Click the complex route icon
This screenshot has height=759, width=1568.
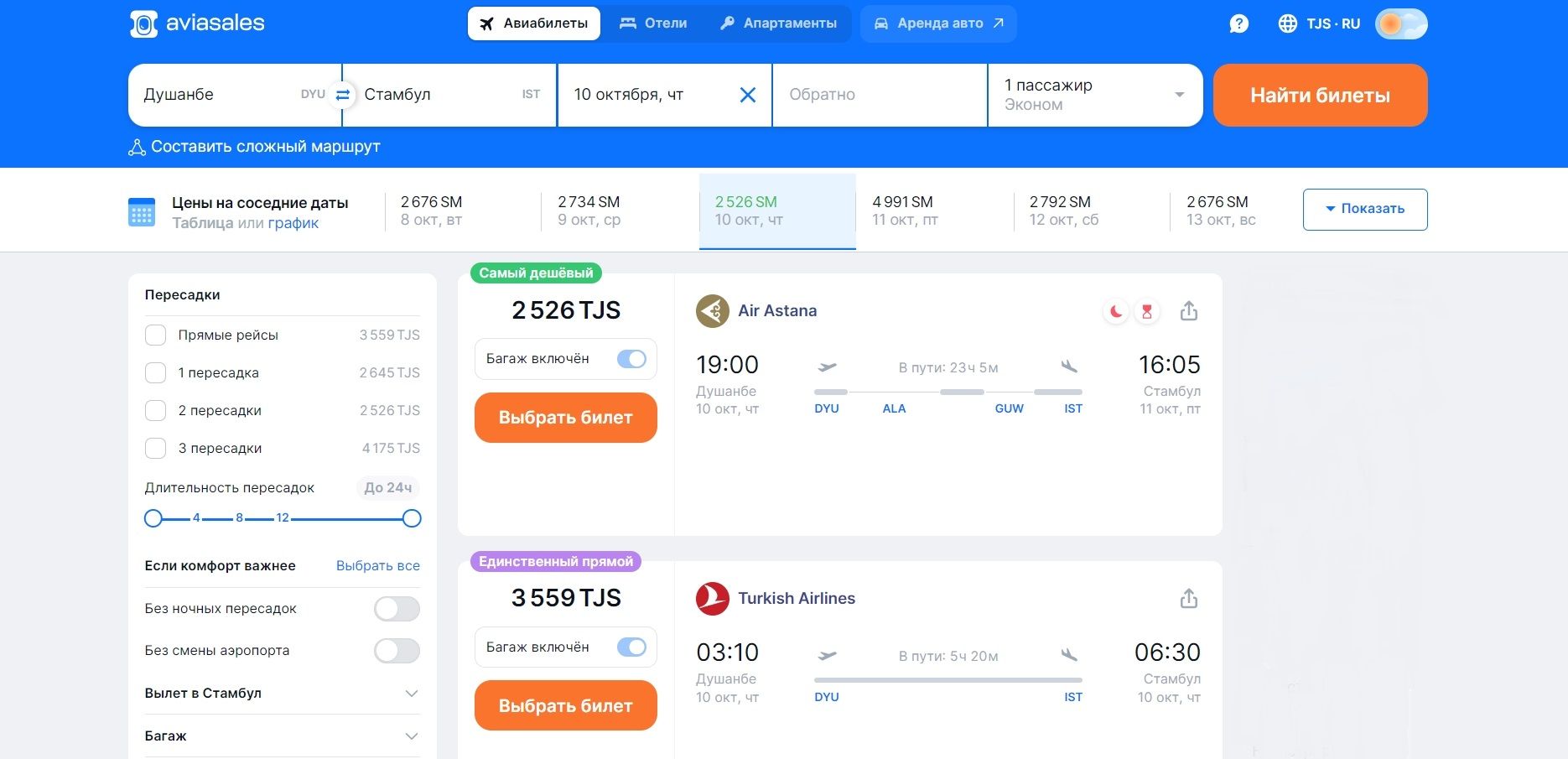coord(137,148)
